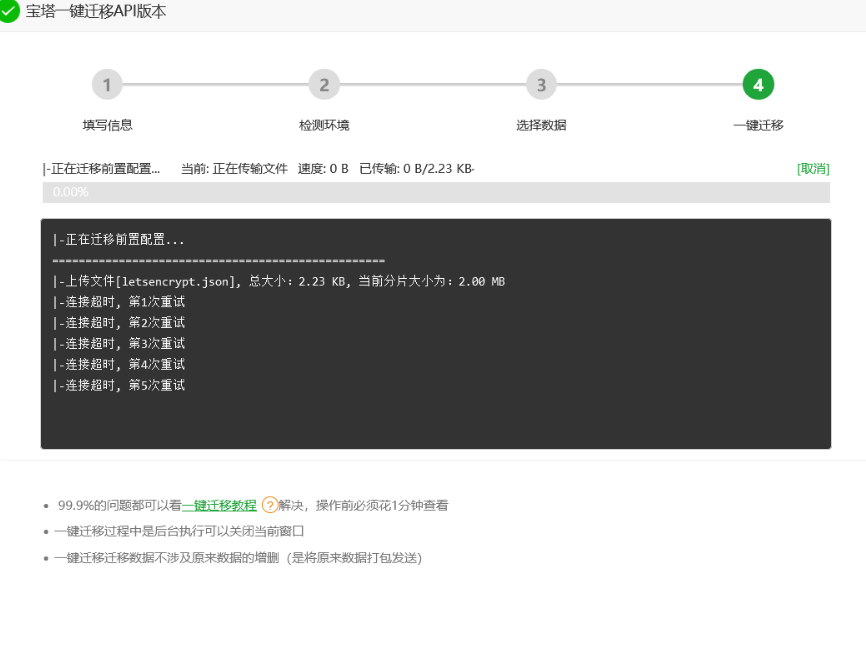
Task: Click the step 1 circle numbered 1
Action: pyautogui.click(x=107, y=84)
